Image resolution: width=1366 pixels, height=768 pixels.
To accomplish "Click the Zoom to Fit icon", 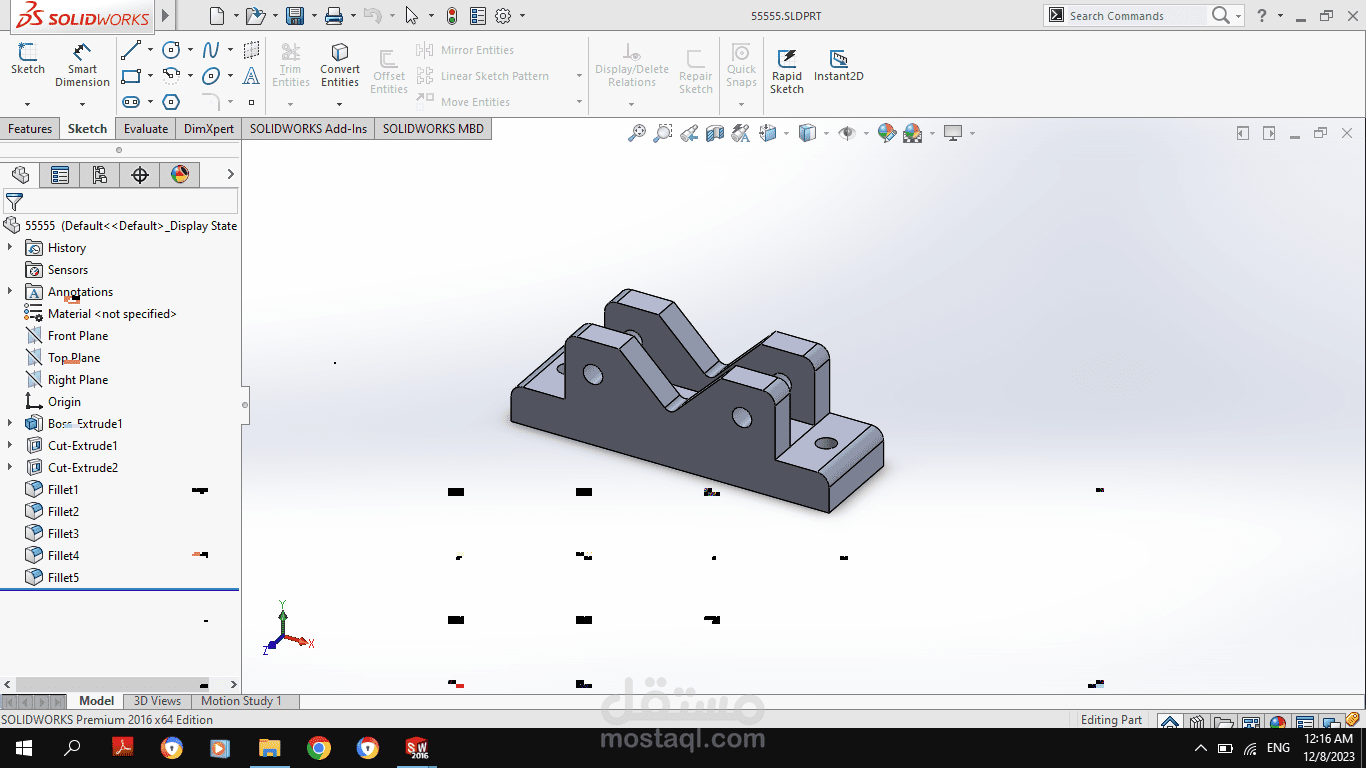I will click(x=636, y=133).
